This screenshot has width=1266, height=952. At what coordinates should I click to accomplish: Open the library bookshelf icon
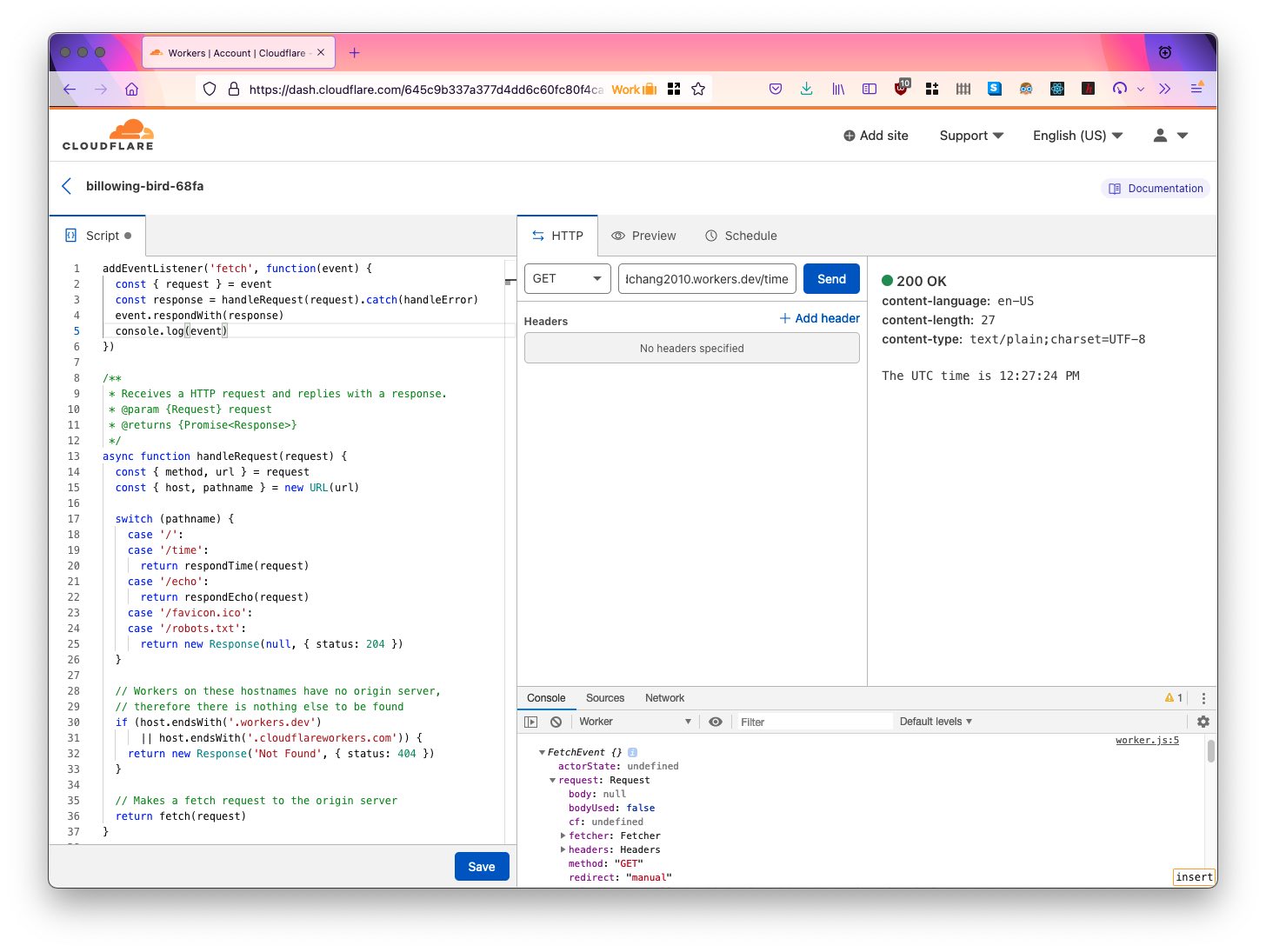[838, 89]
